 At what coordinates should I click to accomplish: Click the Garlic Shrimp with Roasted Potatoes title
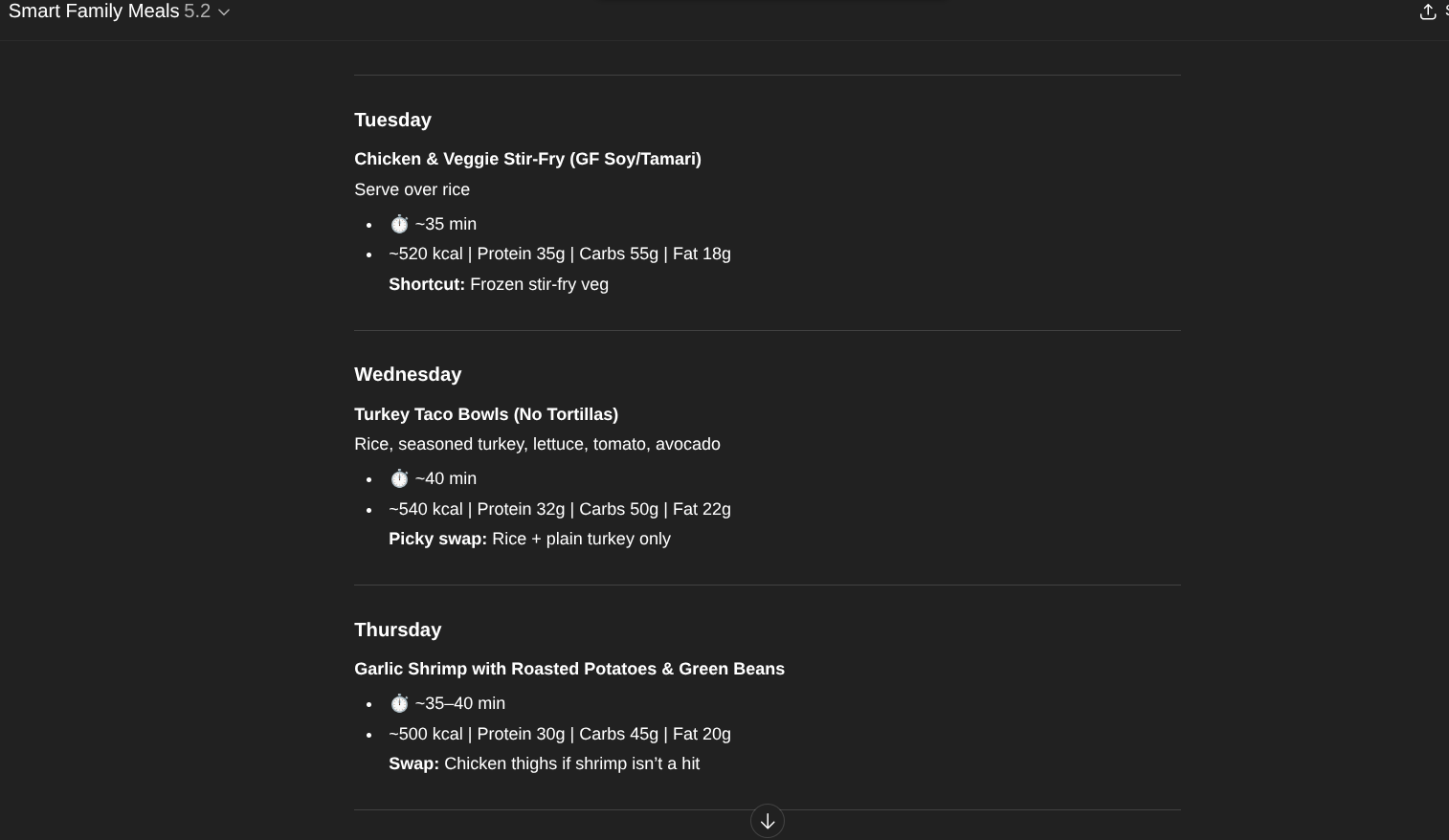pos(569,669)
